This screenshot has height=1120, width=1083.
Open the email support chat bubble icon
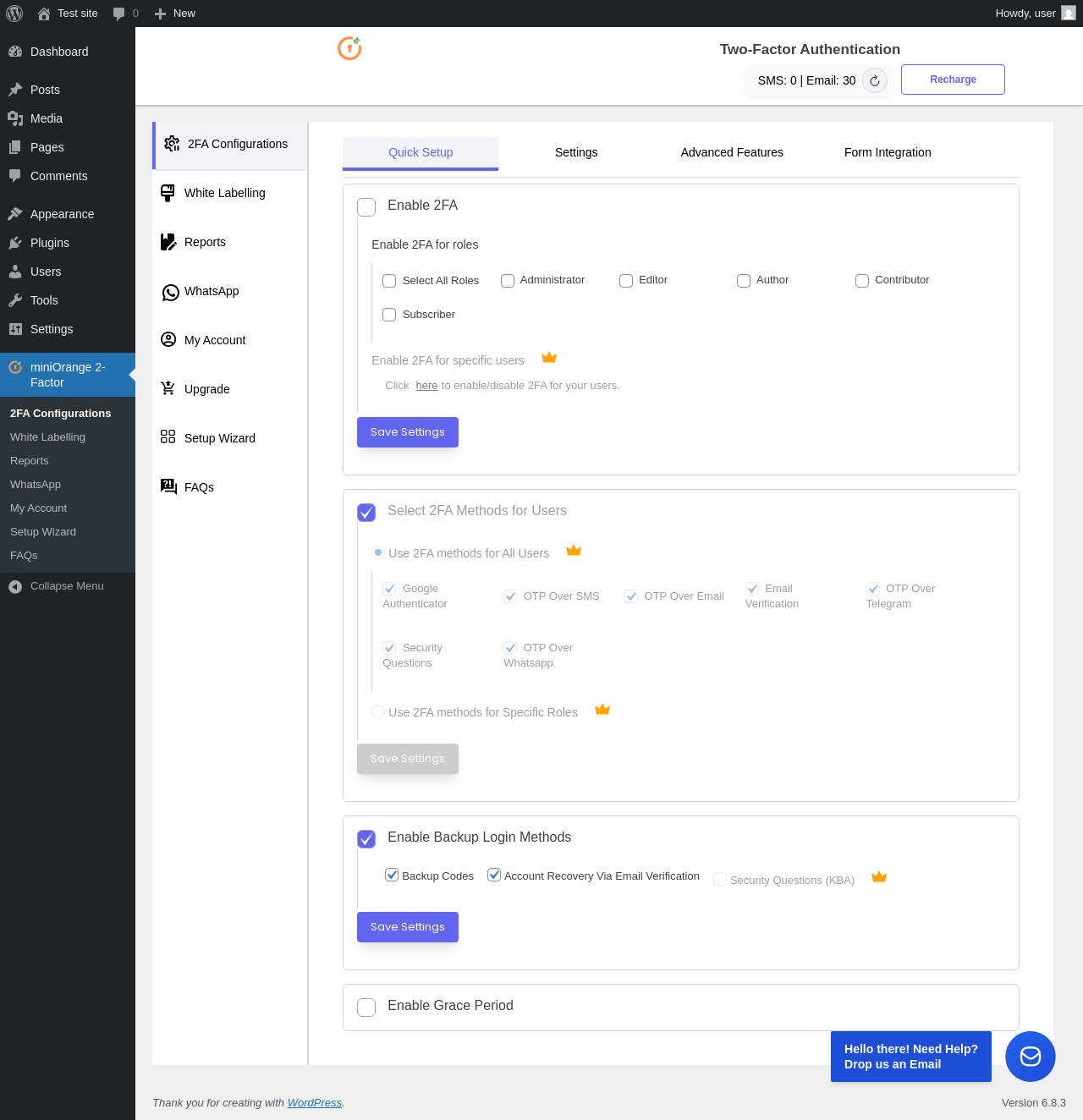1031,1057
